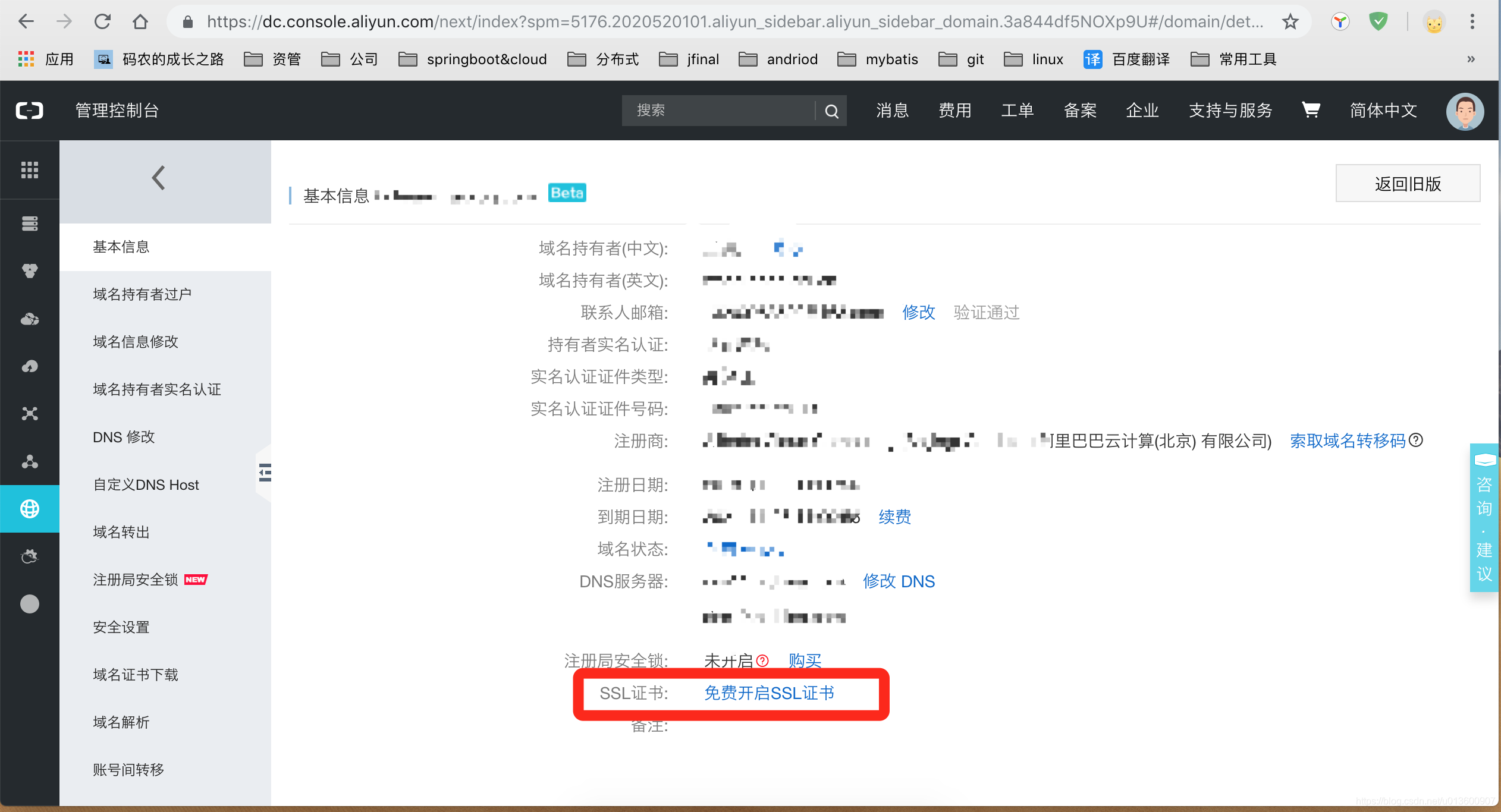Open products grid icon in left sidebar
1501x812 pixels.
(x=30, y=170)
